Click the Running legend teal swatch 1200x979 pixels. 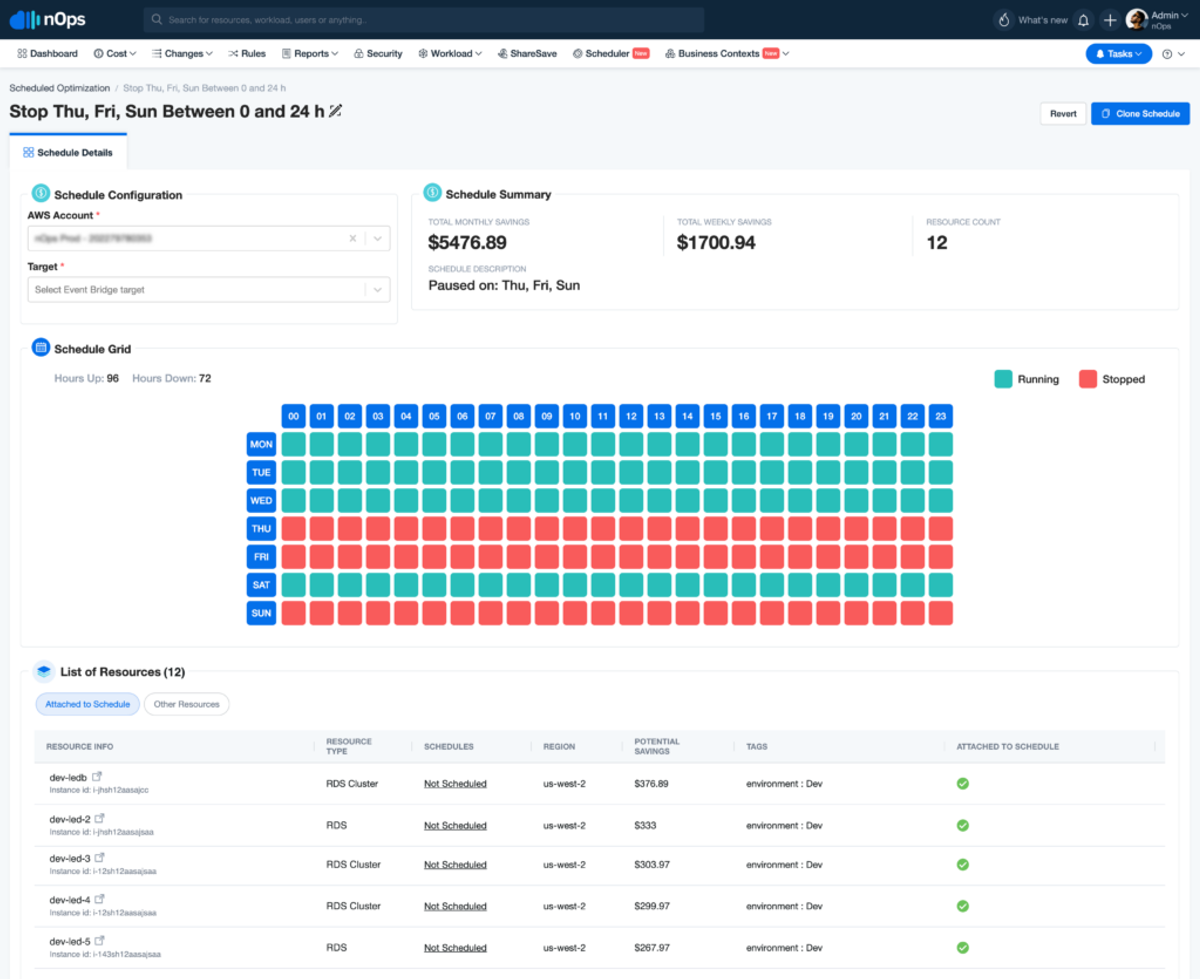click(x=1003, y=379)
